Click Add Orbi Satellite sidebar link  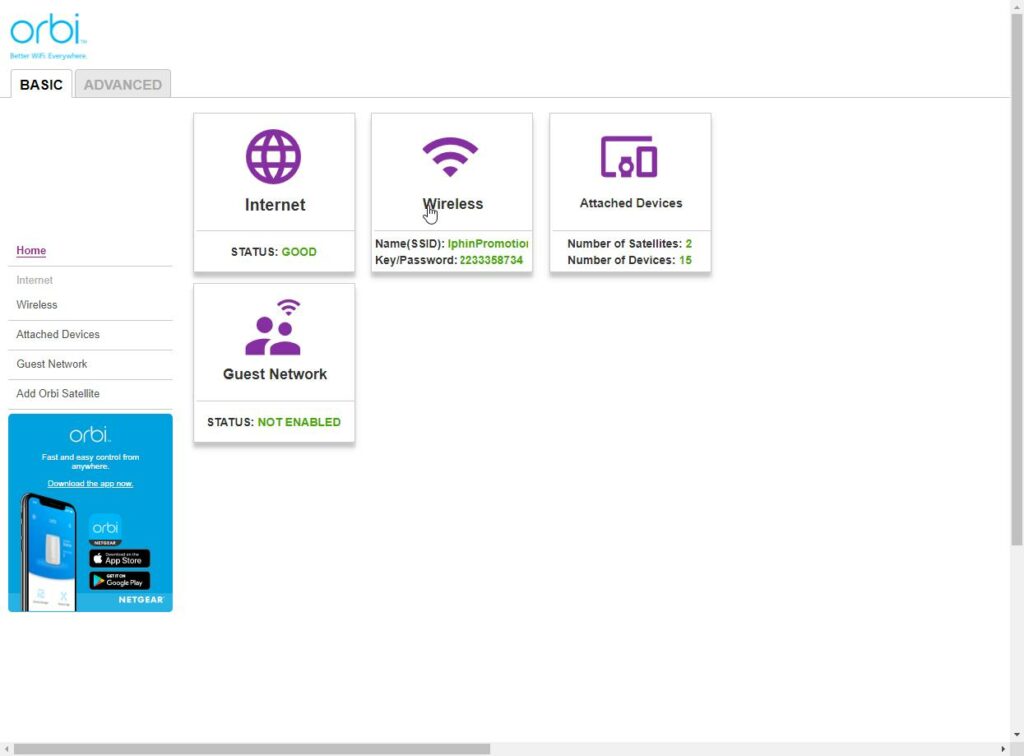pos(58,393)
